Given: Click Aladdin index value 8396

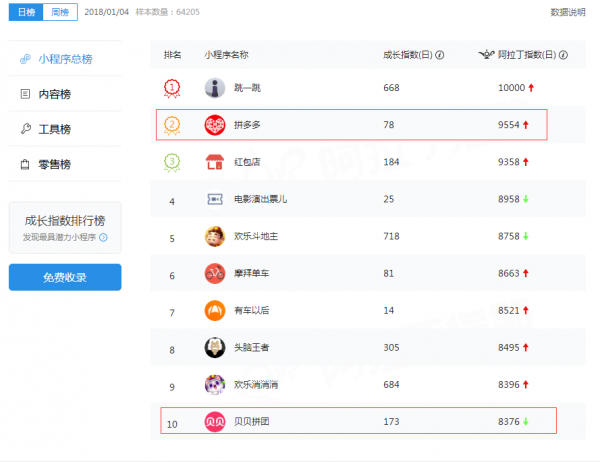Looking at the screenshot, I should [509, 385].
